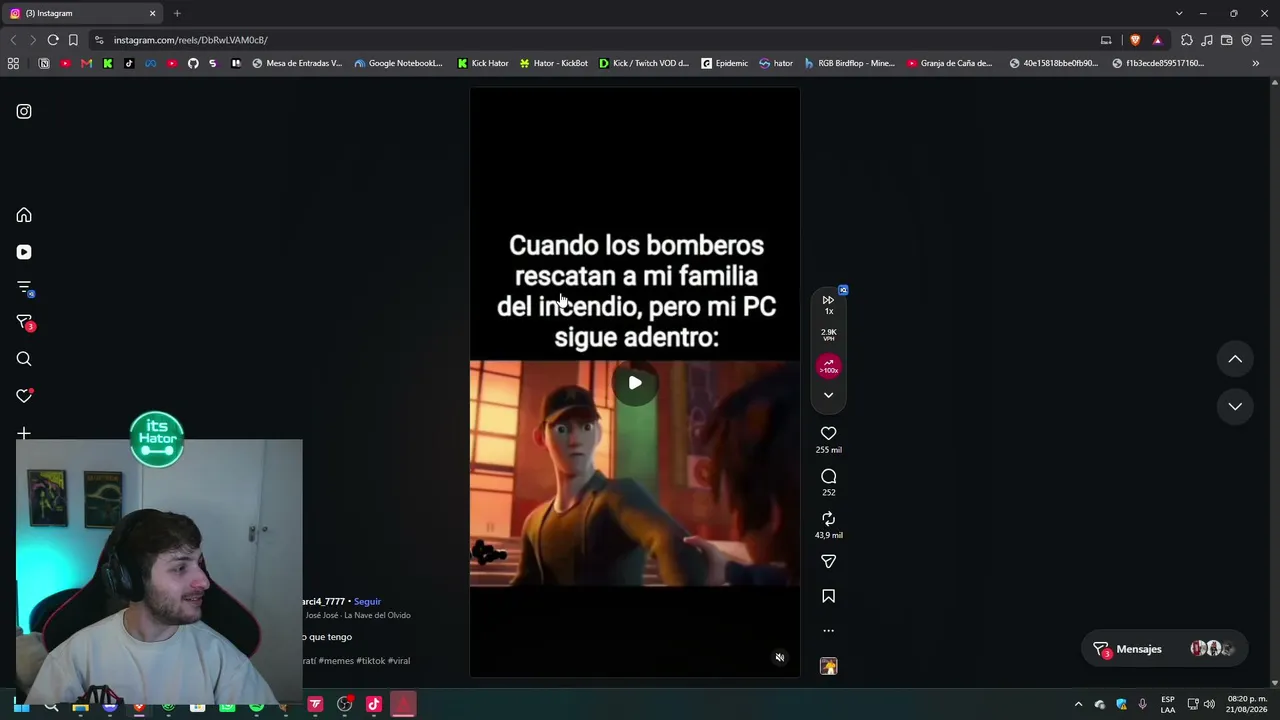The image size is (1280, 720).
Task: Open the Brave Shields icon
Action: point(1135,40)
